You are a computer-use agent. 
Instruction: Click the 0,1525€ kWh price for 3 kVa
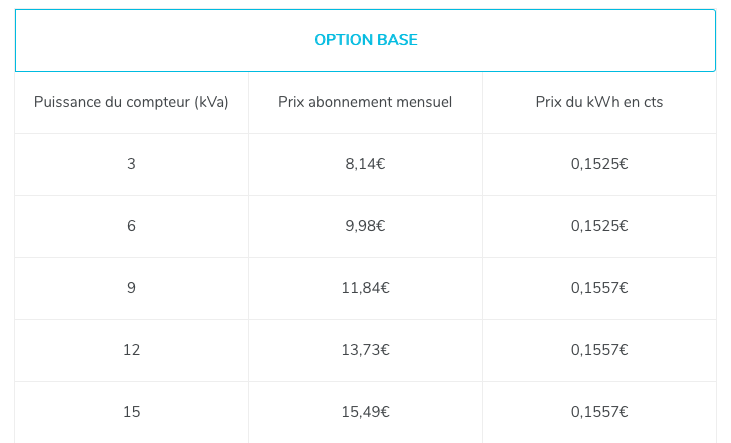[x=600, y=165]
